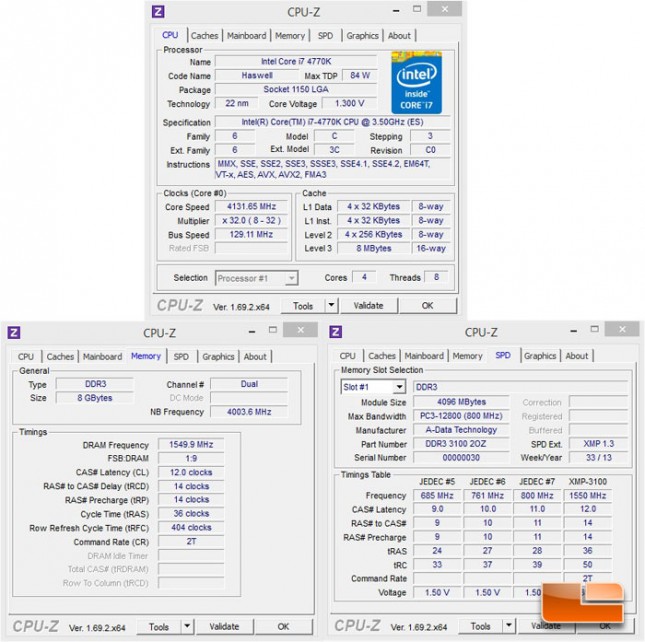Open Mainboard tab in the Memory window
645x642 pixels.
pyautogui.click(x=102, y=357)
